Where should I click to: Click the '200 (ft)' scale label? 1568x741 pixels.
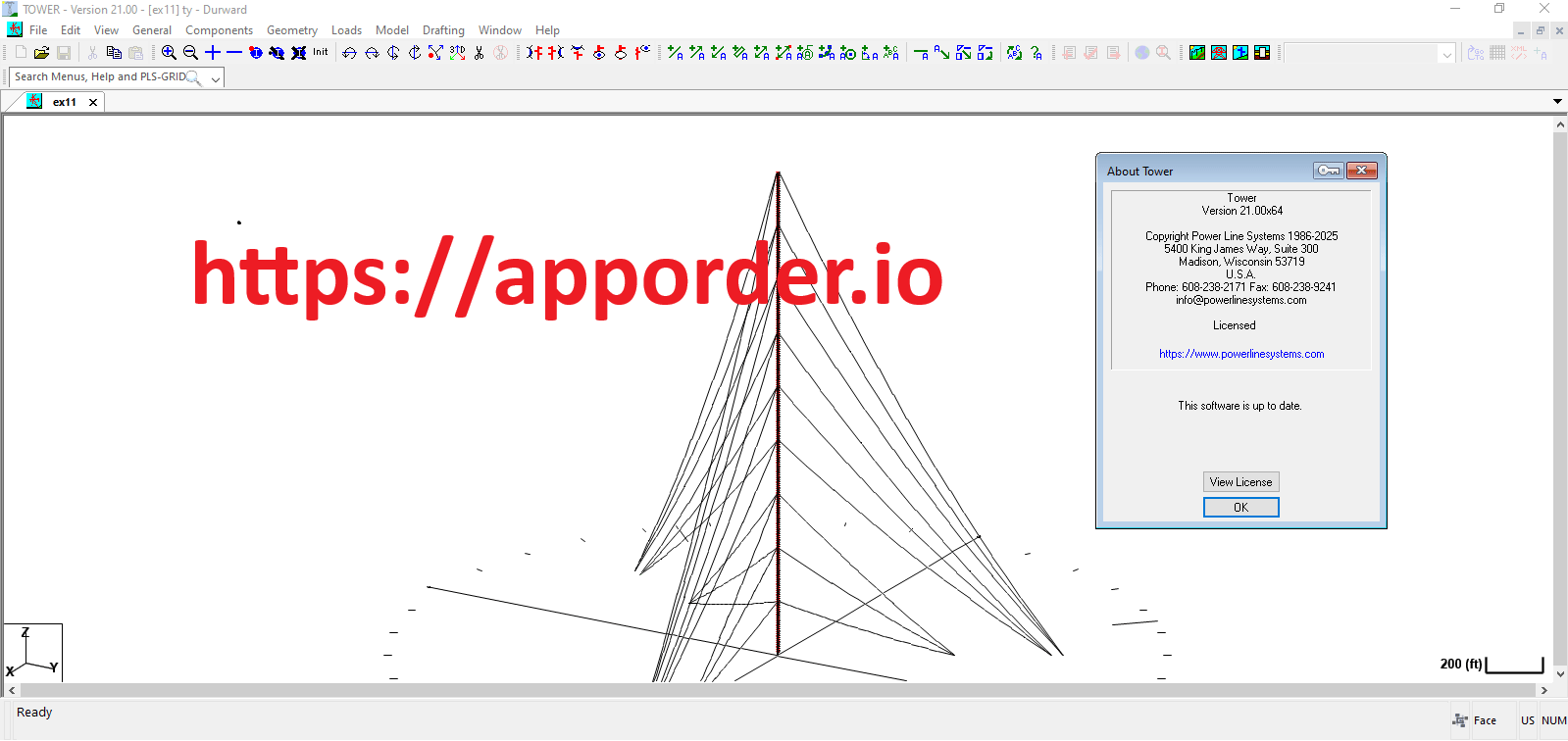click(1461, 664)
